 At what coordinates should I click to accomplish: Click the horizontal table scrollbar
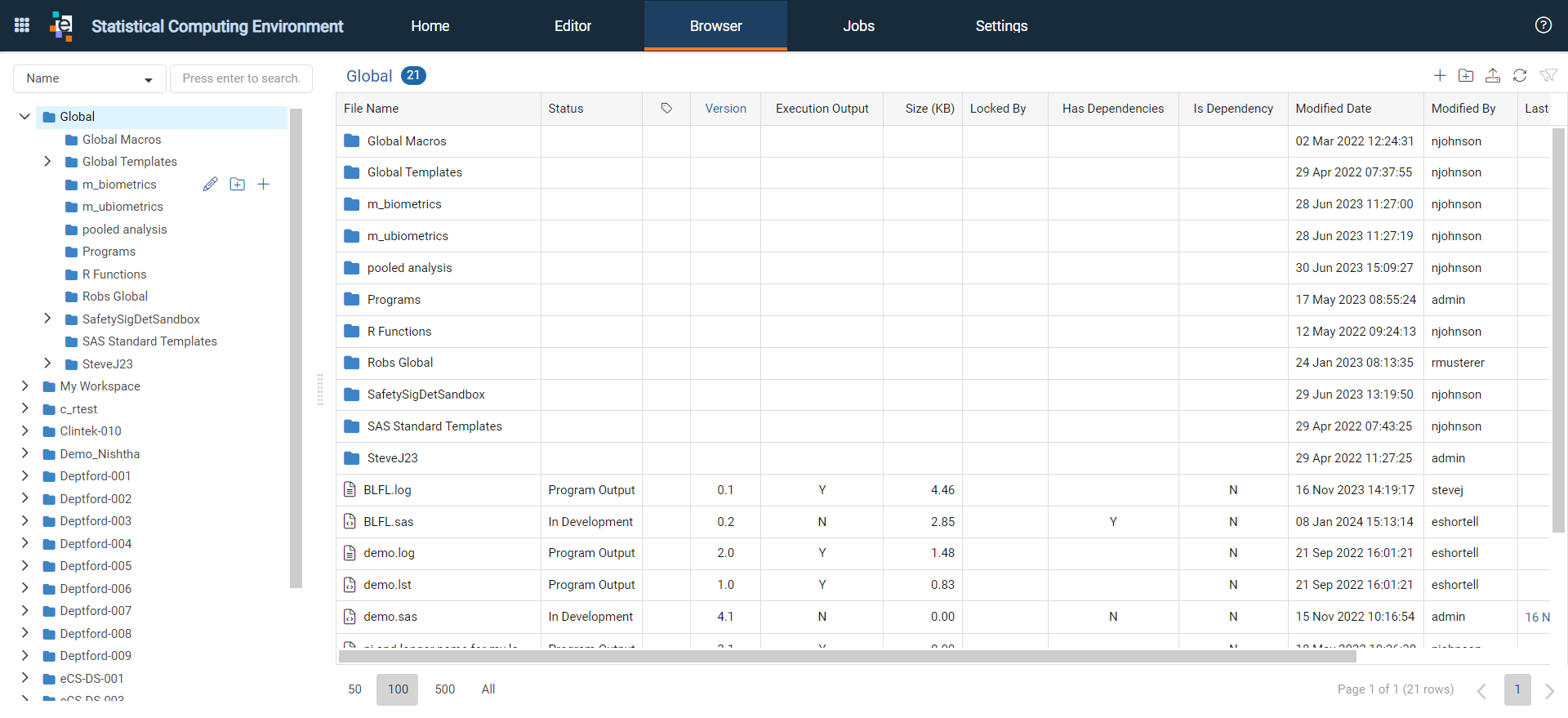847,656
